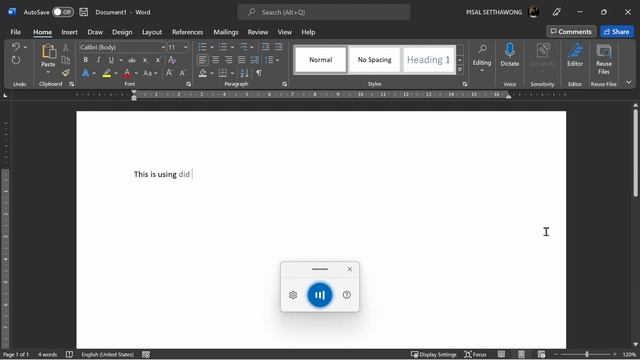Open the font size dropdown
Screen dimensions: 640x360
(185, 47)
